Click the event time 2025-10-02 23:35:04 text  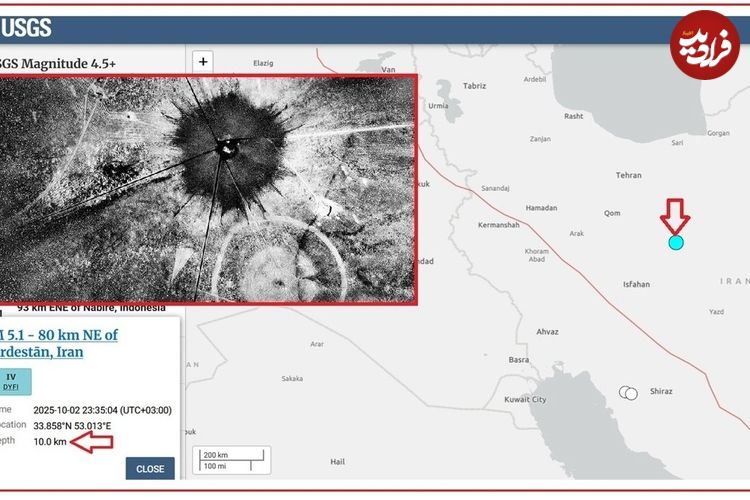pos(102,410)
